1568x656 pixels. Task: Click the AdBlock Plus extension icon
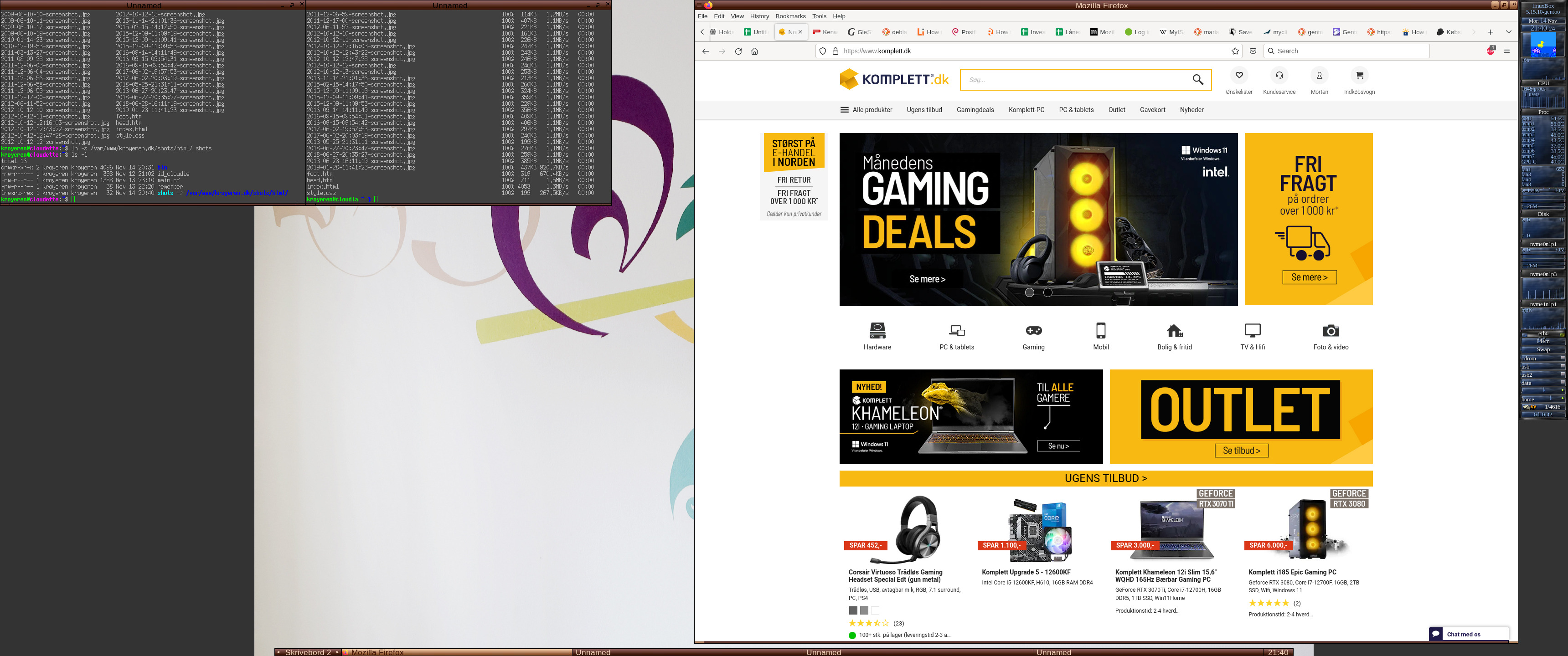point(1490,51)
